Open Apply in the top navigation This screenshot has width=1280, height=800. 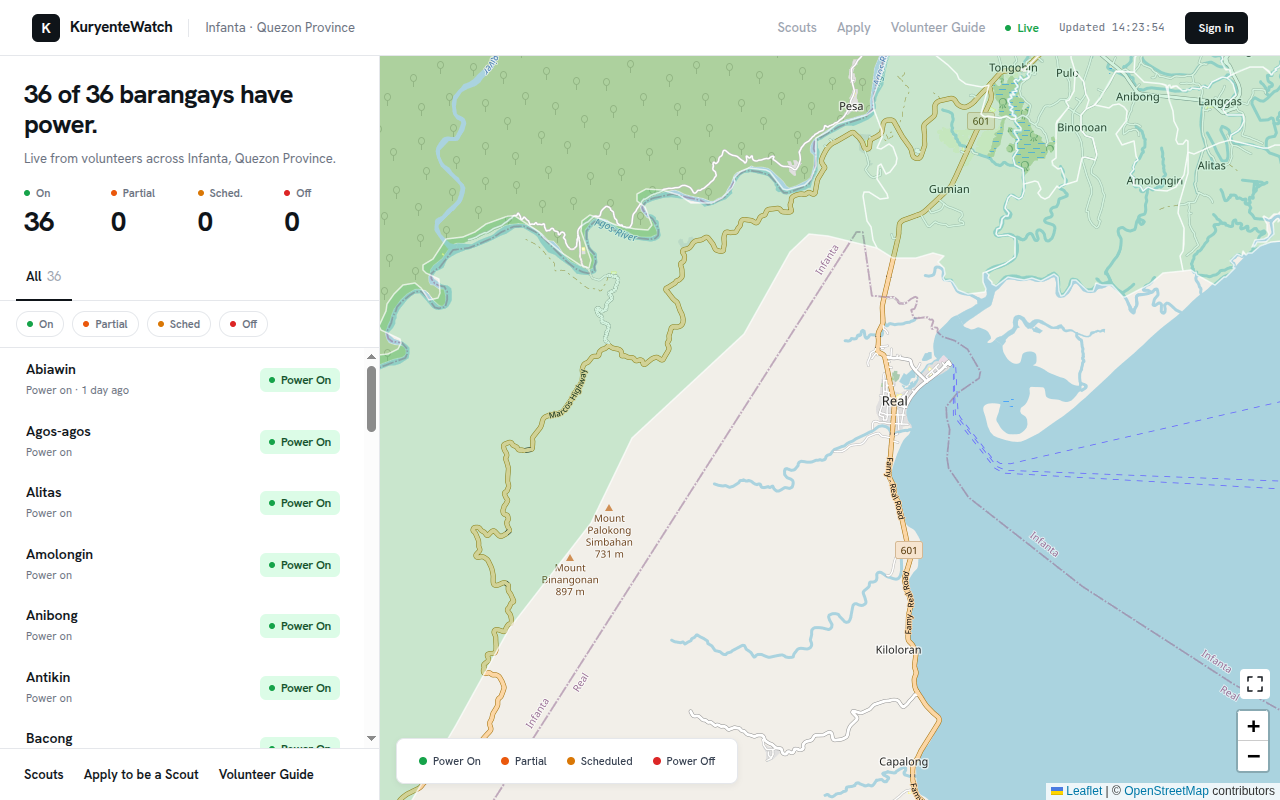(x=854, y=28)
